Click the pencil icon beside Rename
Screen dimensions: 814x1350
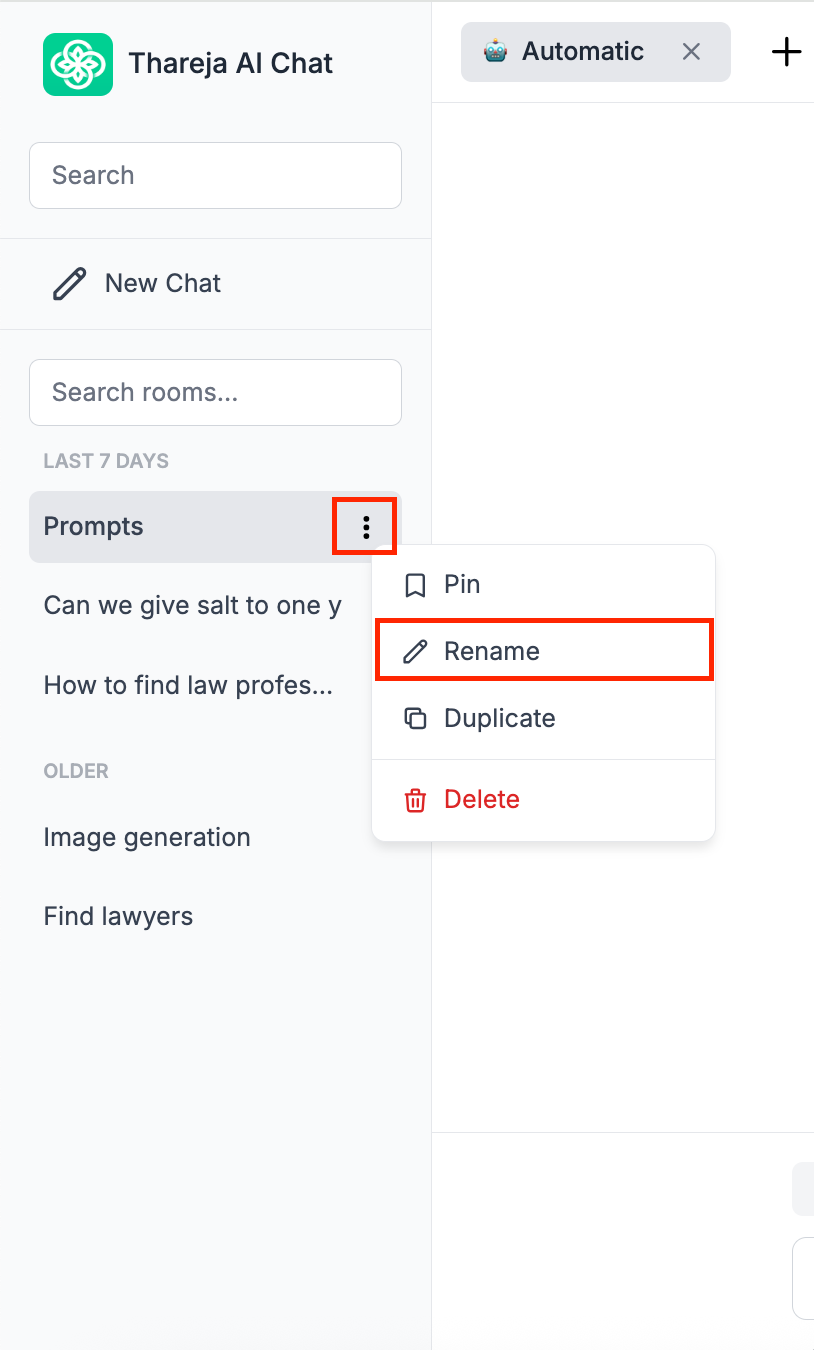pyautogui.click(x=415, y=652)
